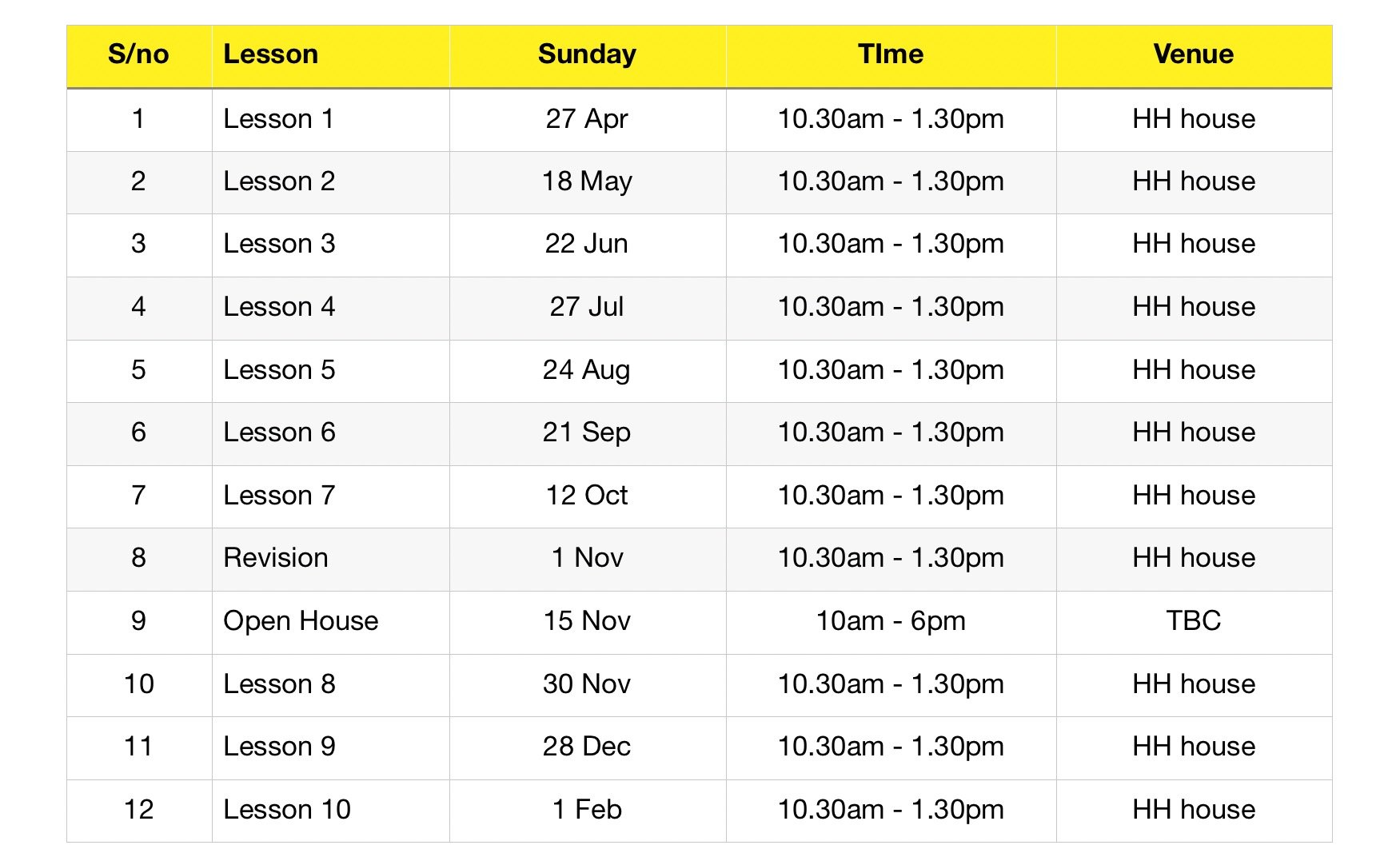Select the 27 Apr date cell
Image resolution: width=1400 pixels, height=845 pixels.
[x=587, y=119]
